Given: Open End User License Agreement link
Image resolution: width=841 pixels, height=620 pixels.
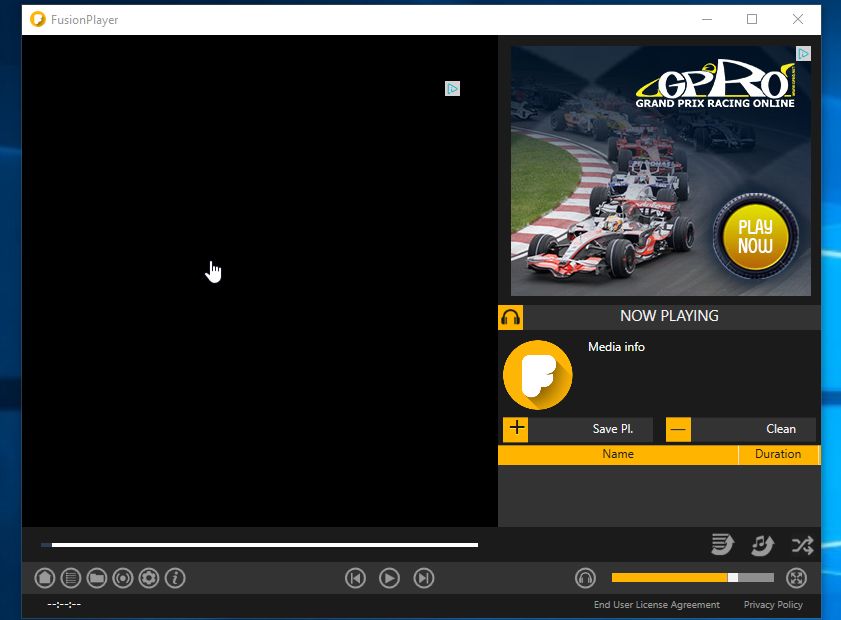Looking at the screenshot, I should [656, 604].
